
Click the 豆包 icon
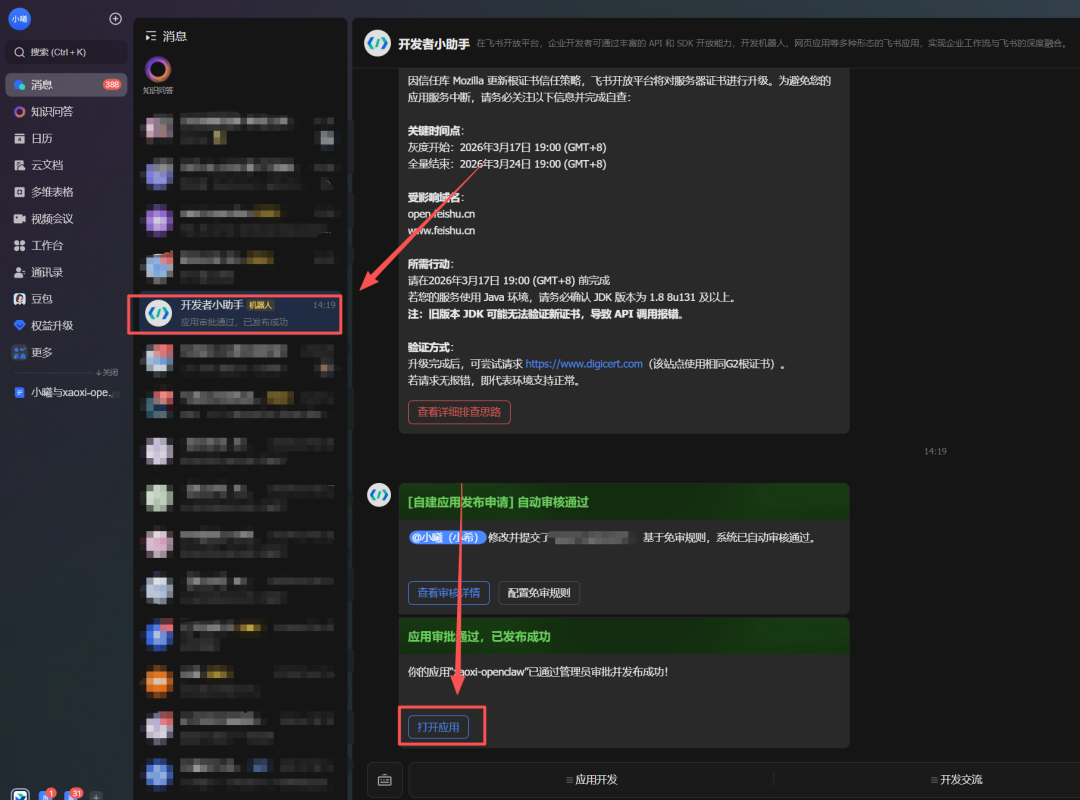(x=19, y=299)
